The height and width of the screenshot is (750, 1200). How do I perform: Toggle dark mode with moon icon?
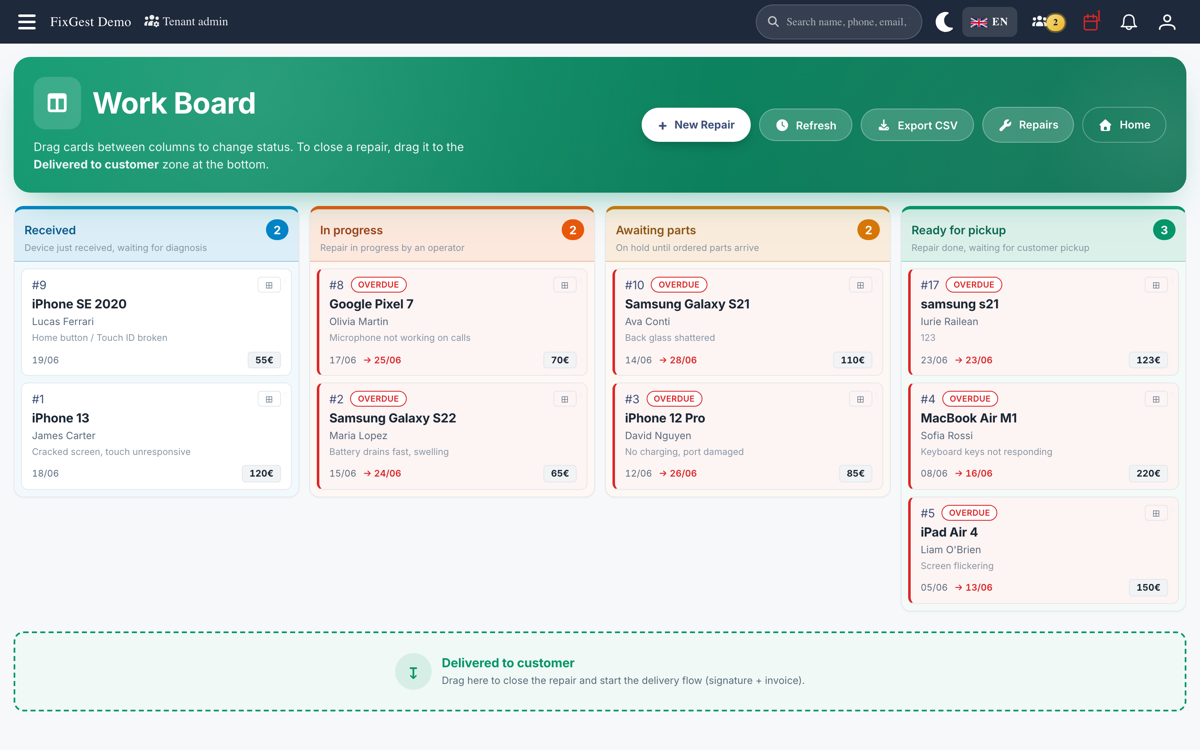pyautogui.click(x=944, y=22)
